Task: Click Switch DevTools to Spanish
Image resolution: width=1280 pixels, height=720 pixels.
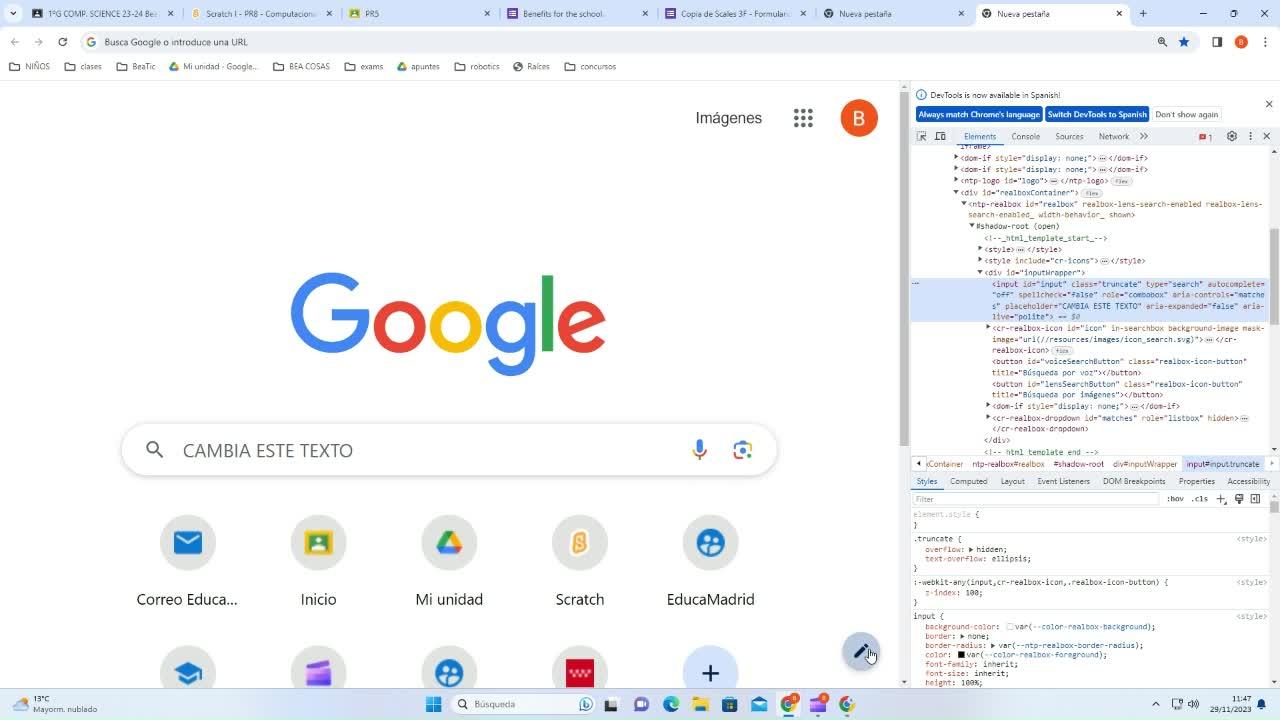Action: coord(1097,114)
